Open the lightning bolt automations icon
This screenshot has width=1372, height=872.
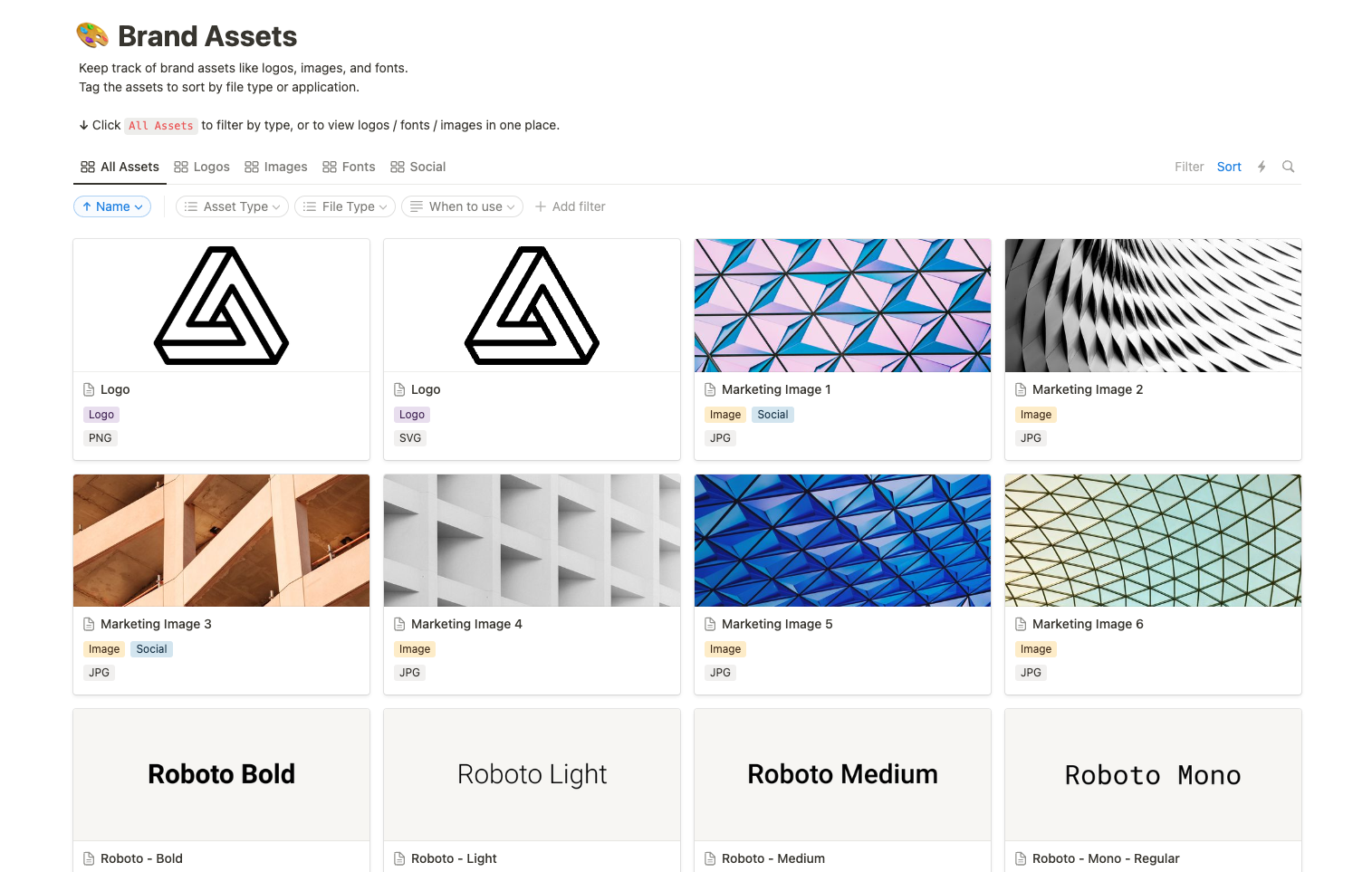(x=1261, y=167)
